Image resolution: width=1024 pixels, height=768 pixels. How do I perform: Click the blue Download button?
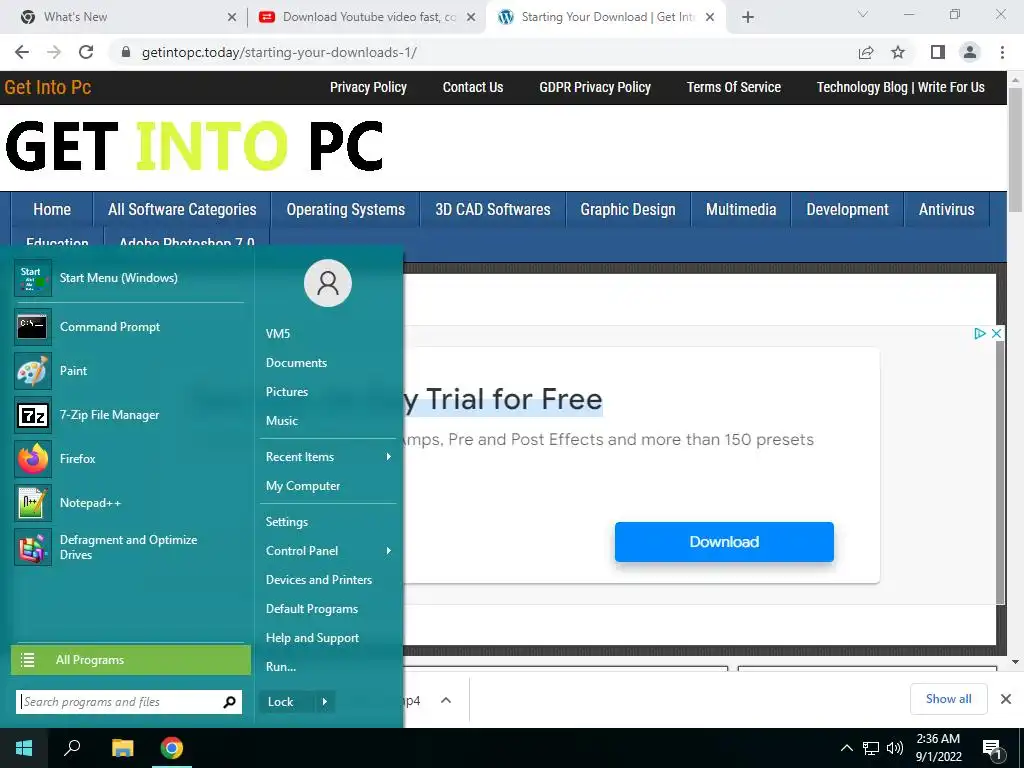click(x=724, y=542)
